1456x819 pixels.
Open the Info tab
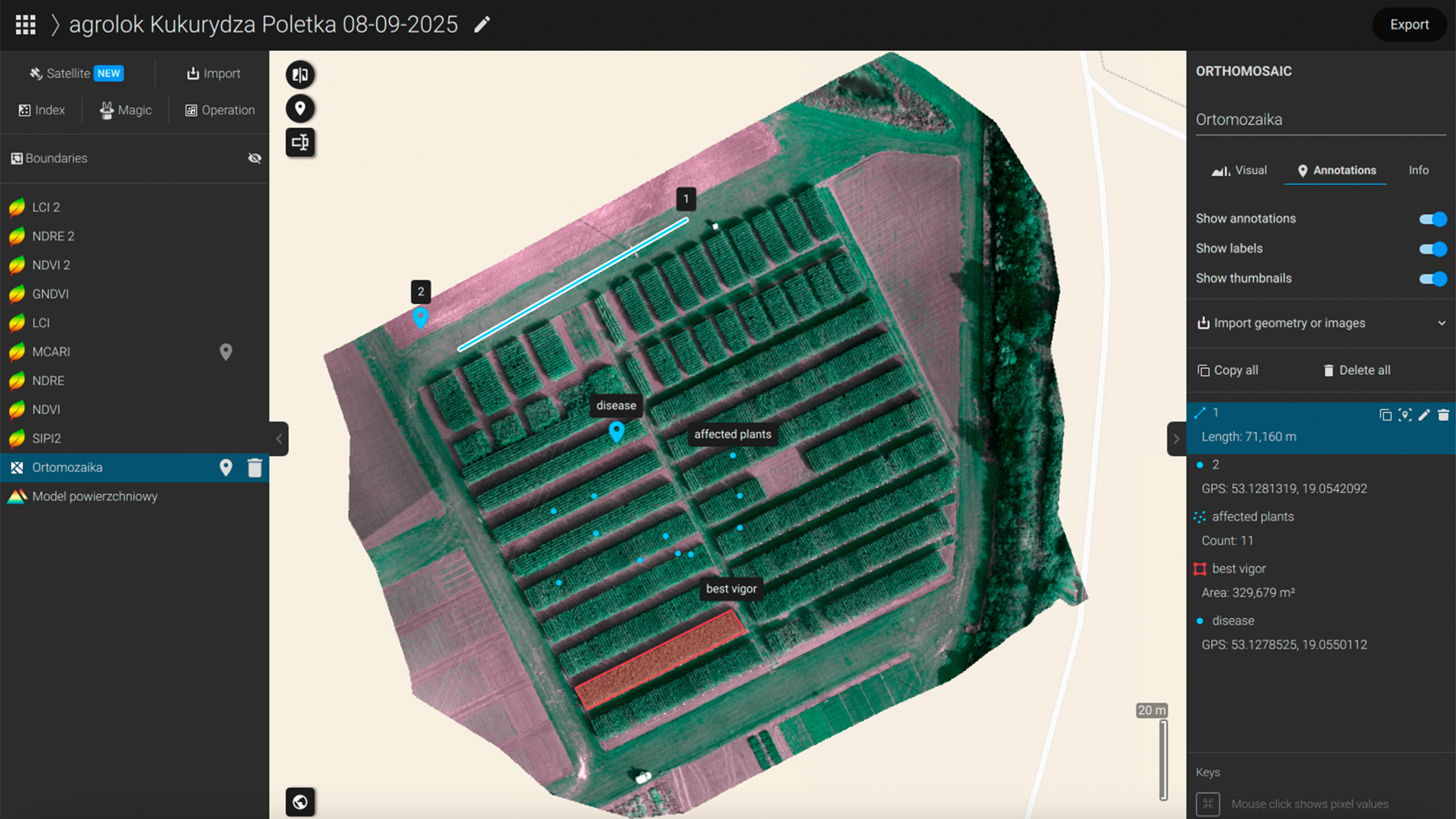click(x=1418, y=170)
